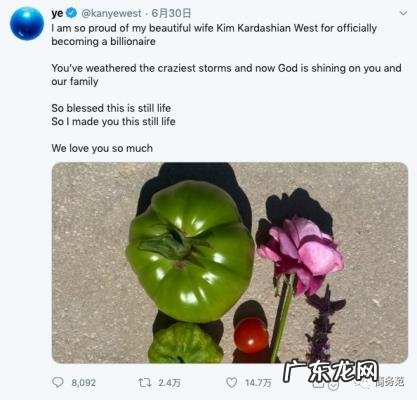Viewport: 417px width, 400px height.
Task: Click the 14.7万 likes count
Action: coord(258,383)
